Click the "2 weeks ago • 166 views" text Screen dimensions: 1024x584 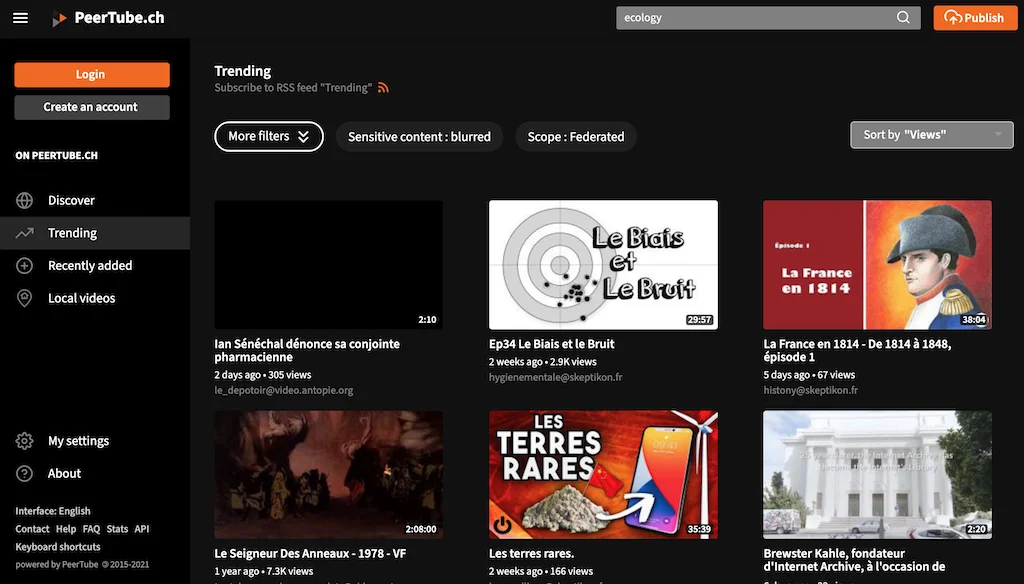541,572
